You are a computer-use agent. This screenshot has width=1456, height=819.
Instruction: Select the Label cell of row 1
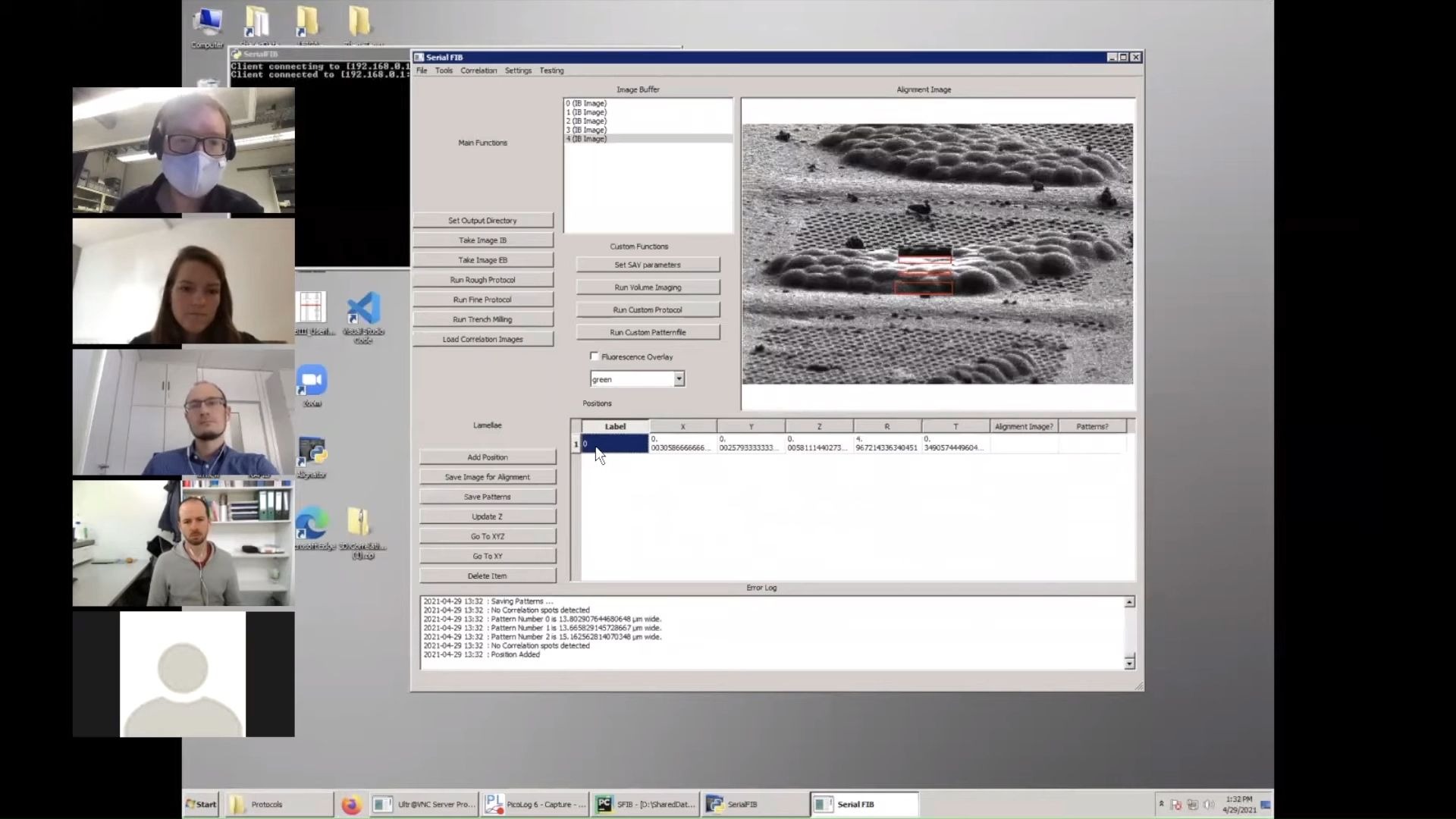point(615,444)
